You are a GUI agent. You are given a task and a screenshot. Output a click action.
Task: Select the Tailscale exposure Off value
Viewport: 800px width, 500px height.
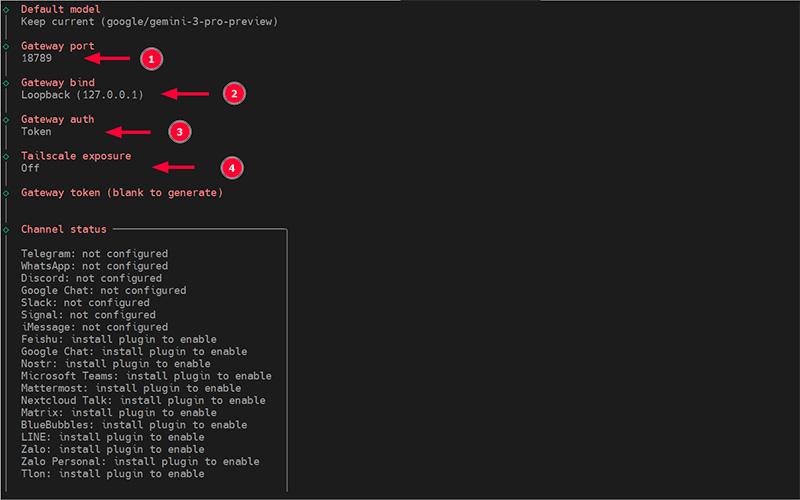(x=30, y=168)
